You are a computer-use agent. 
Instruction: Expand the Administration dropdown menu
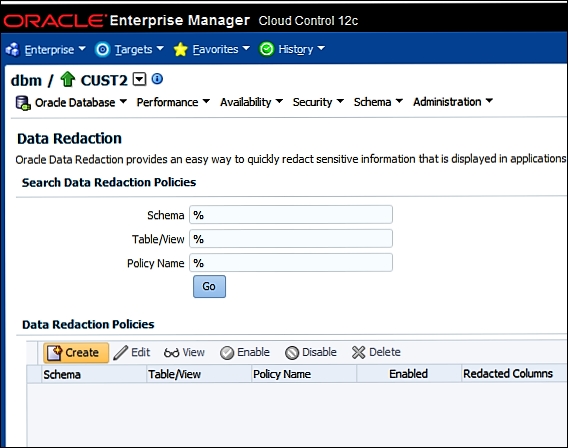pos(453,102)
